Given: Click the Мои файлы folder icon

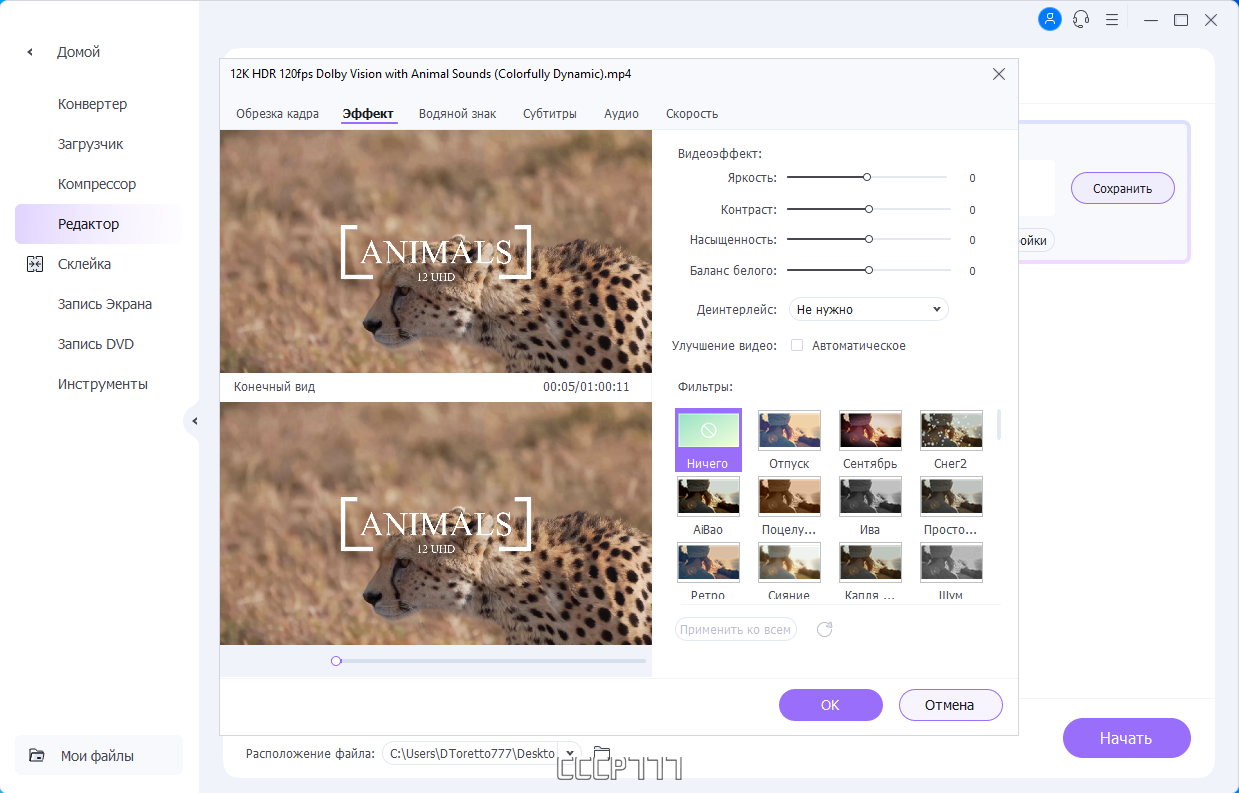Looking at the screenshot, I should [37, 756].
